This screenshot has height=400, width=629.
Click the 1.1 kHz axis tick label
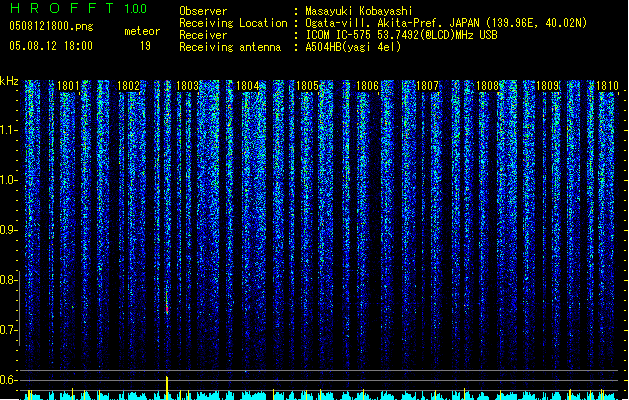[x=8, y=130]
